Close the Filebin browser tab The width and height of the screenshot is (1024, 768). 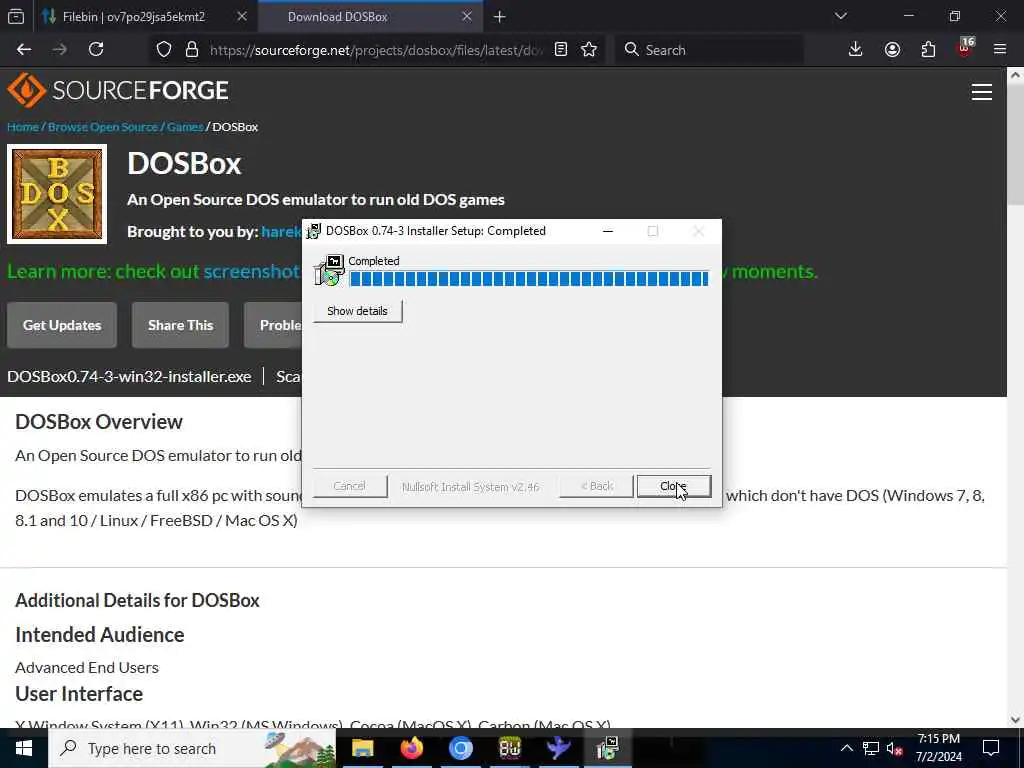[x=242, y=17]
